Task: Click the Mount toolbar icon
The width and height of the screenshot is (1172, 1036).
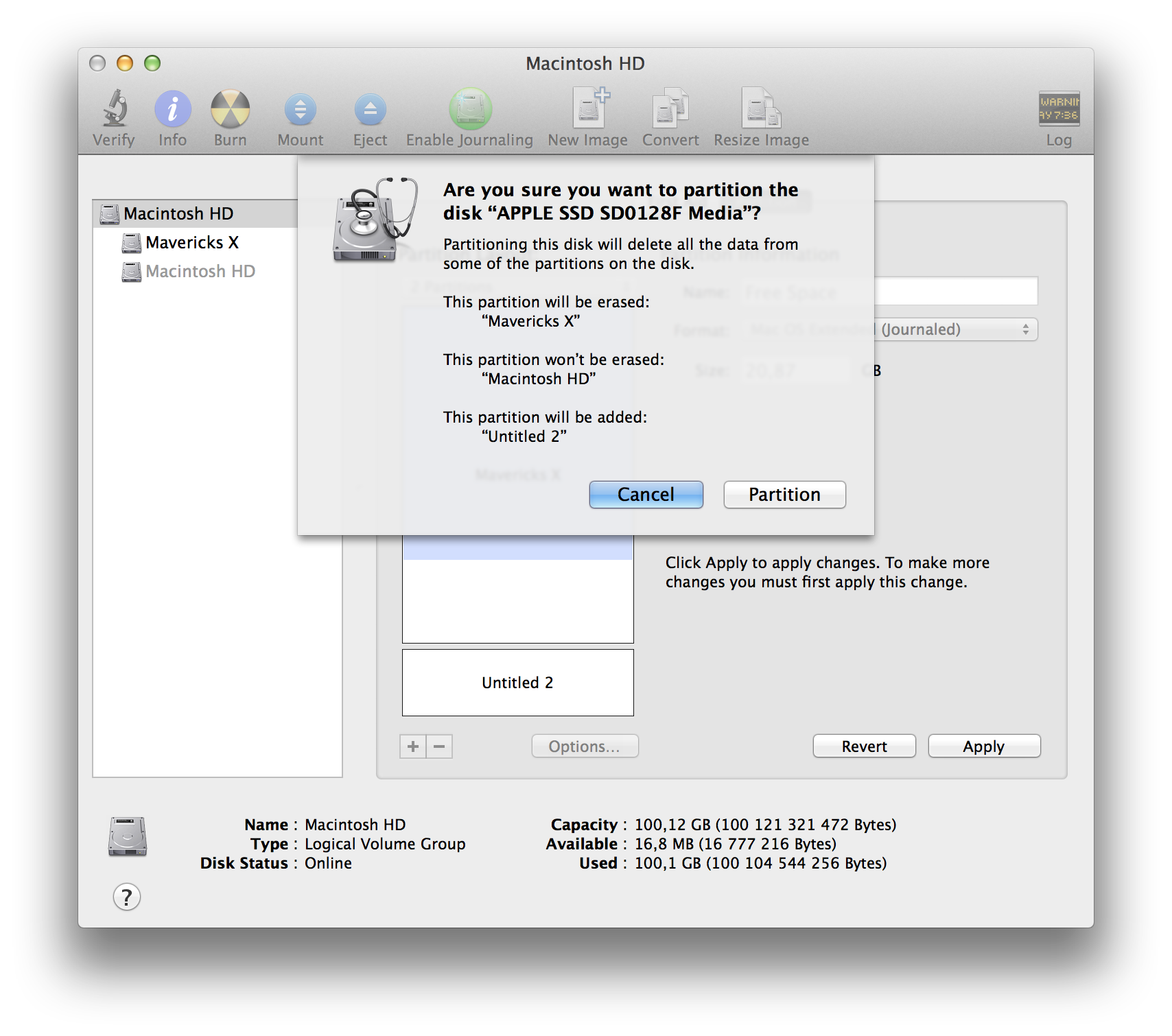Action: (301, 110)
